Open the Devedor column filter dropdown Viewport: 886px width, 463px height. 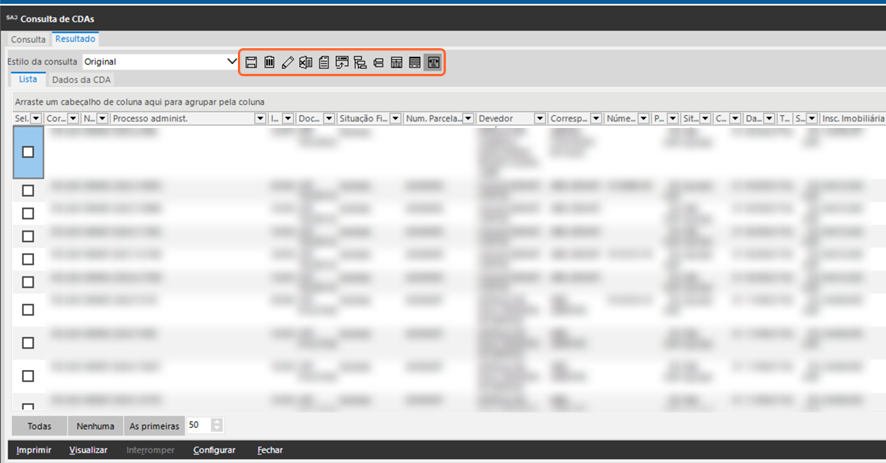click(539, 119)
